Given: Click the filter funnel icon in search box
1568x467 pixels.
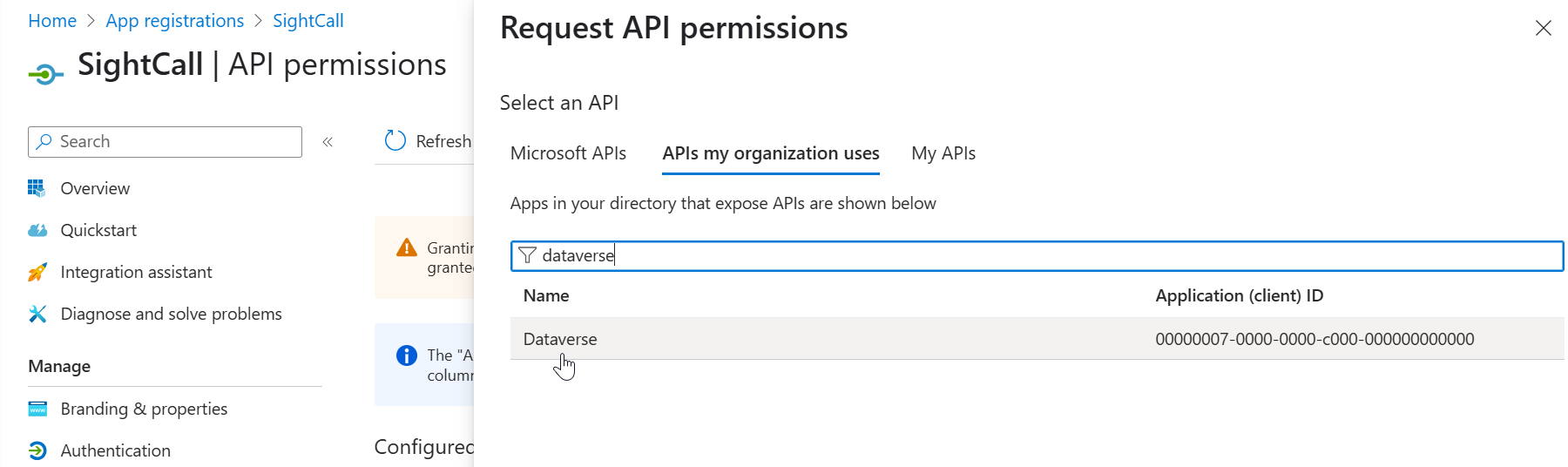Looking at the screenshot, I should click(x=527, y=255).
